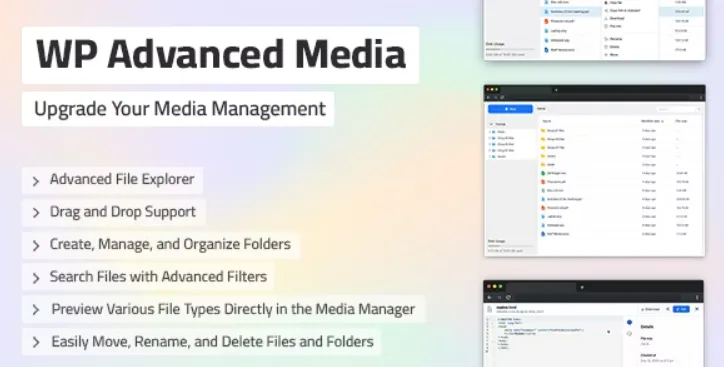Sort by Modified date column in middle screenshot
This screenshot has width=724, height=367.
pos(652,121)
